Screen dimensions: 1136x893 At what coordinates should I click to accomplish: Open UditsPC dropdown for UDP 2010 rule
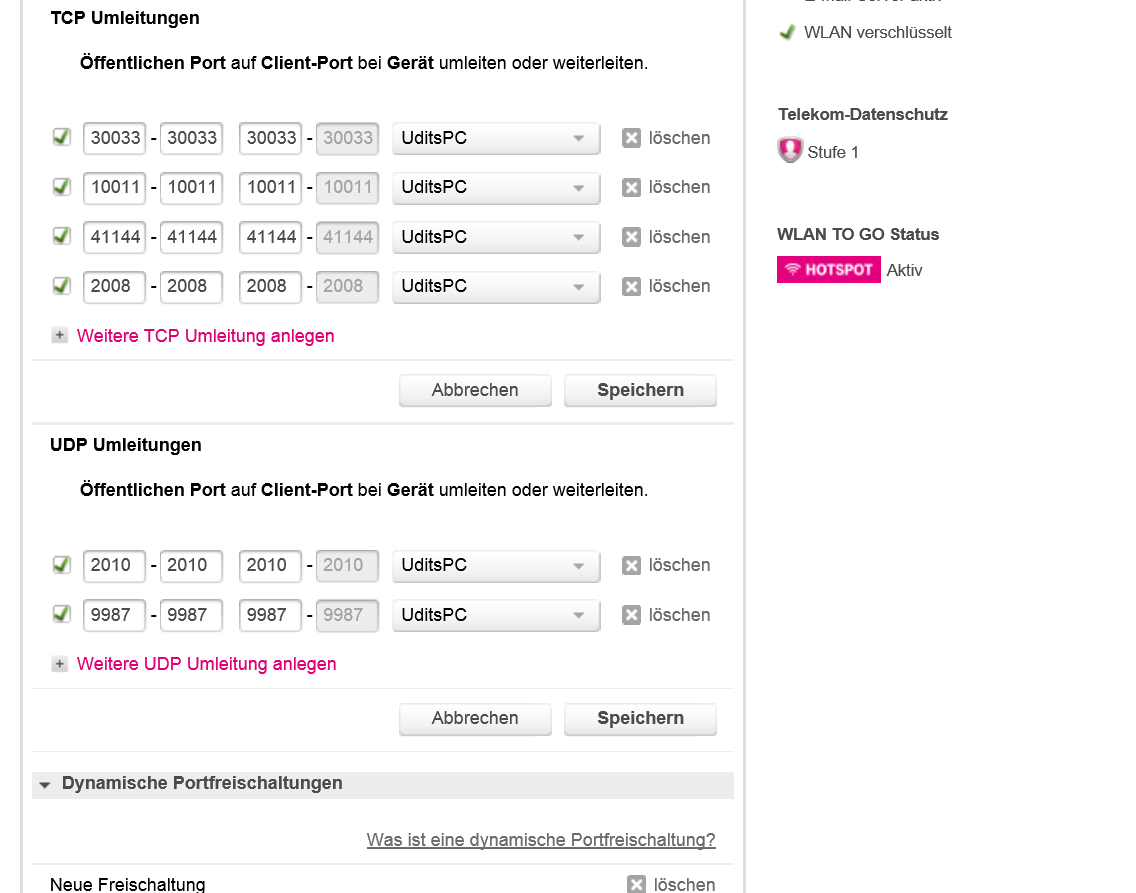(x=496, y=566)
